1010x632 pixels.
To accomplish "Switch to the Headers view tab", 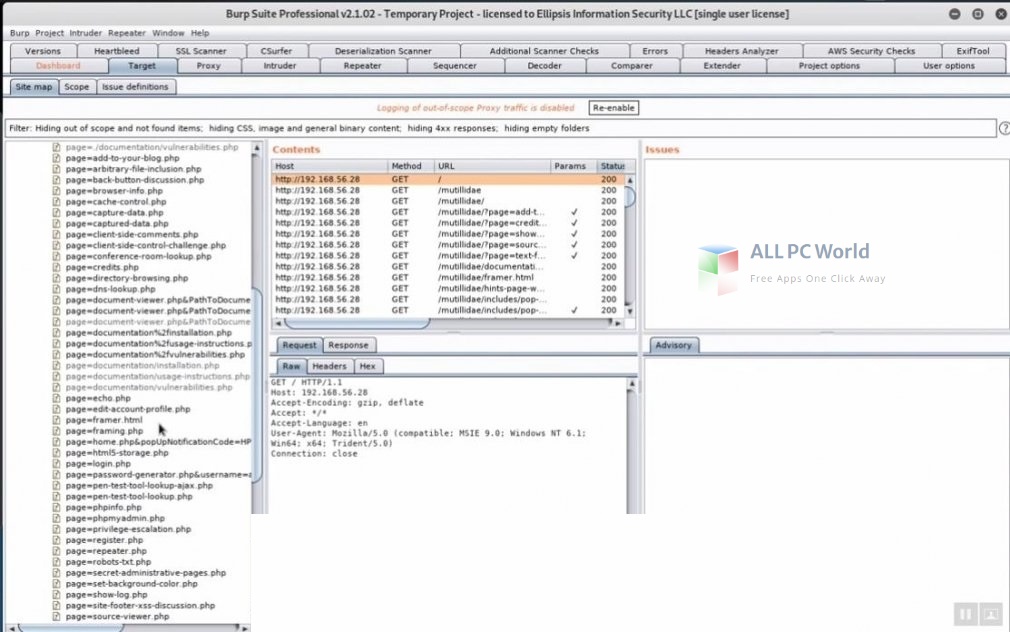I will coord(329,366).
